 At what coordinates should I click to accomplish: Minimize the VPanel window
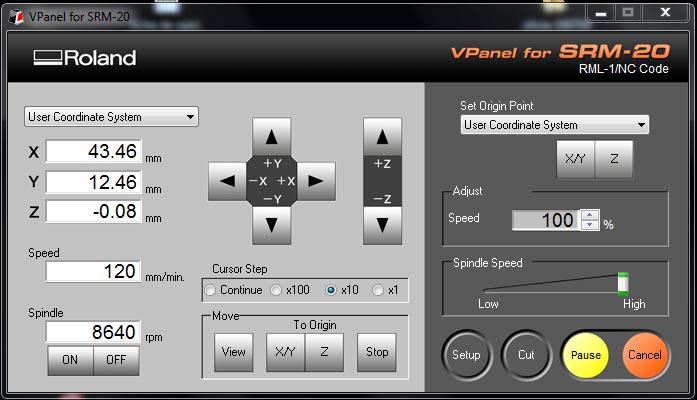(x=601, y=12)
